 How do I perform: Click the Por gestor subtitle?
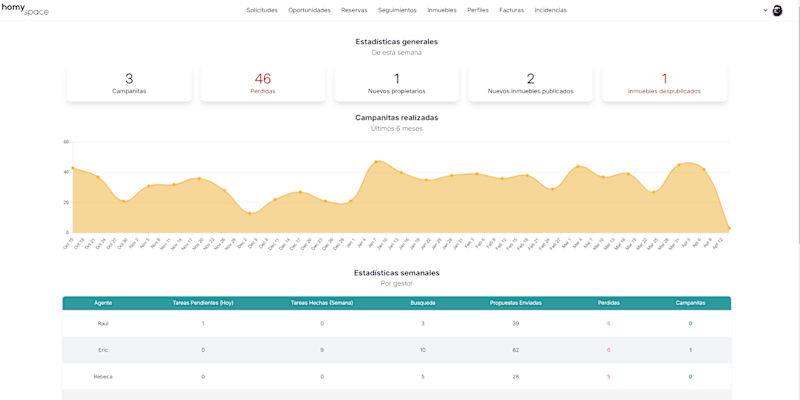coord(396,283)
